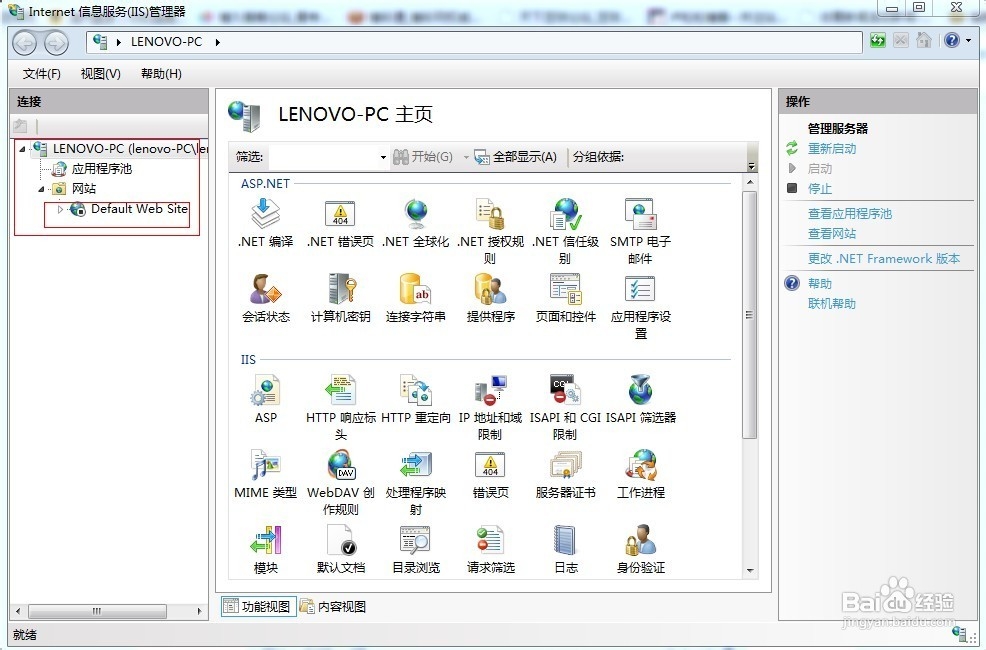This screenshot has height=650, width=986.
Task: Click the 查看应用程序池 link
Action: point(850,214)
